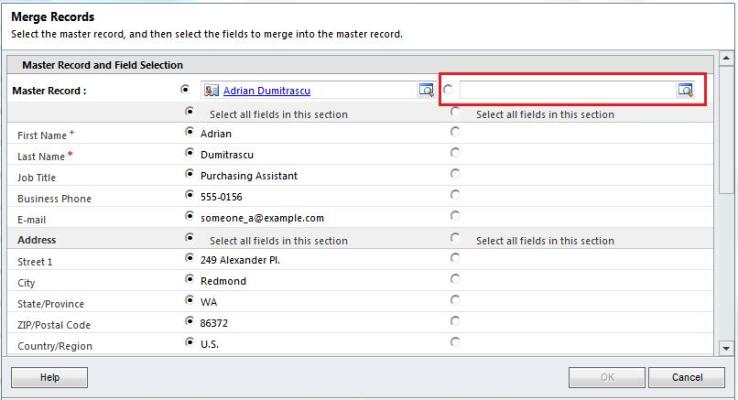Image resolution: width=738 pixels, height=400 pixels.
Task: Click the Cancel button
Action: [687, 377]
